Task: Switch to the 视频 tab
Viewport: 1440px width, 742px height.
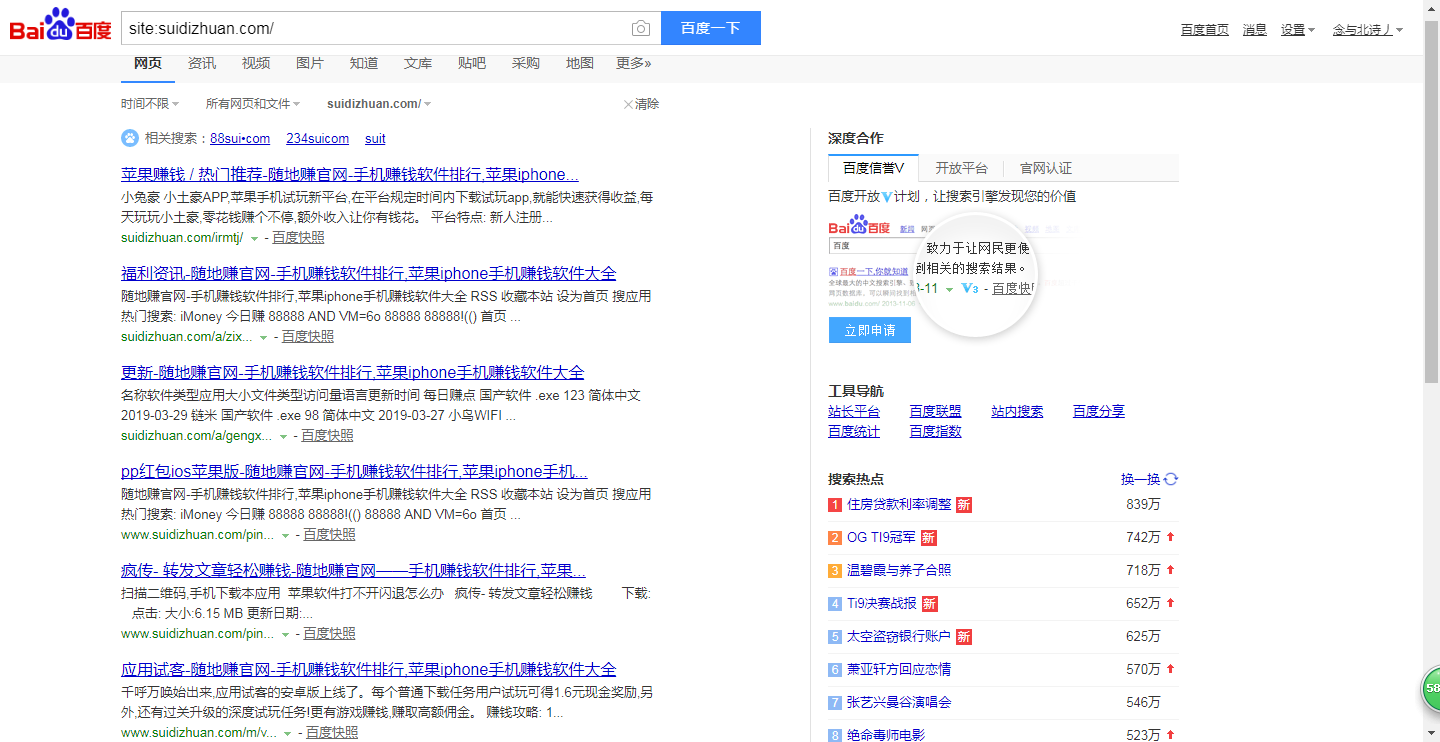Action: click(256, 63)
